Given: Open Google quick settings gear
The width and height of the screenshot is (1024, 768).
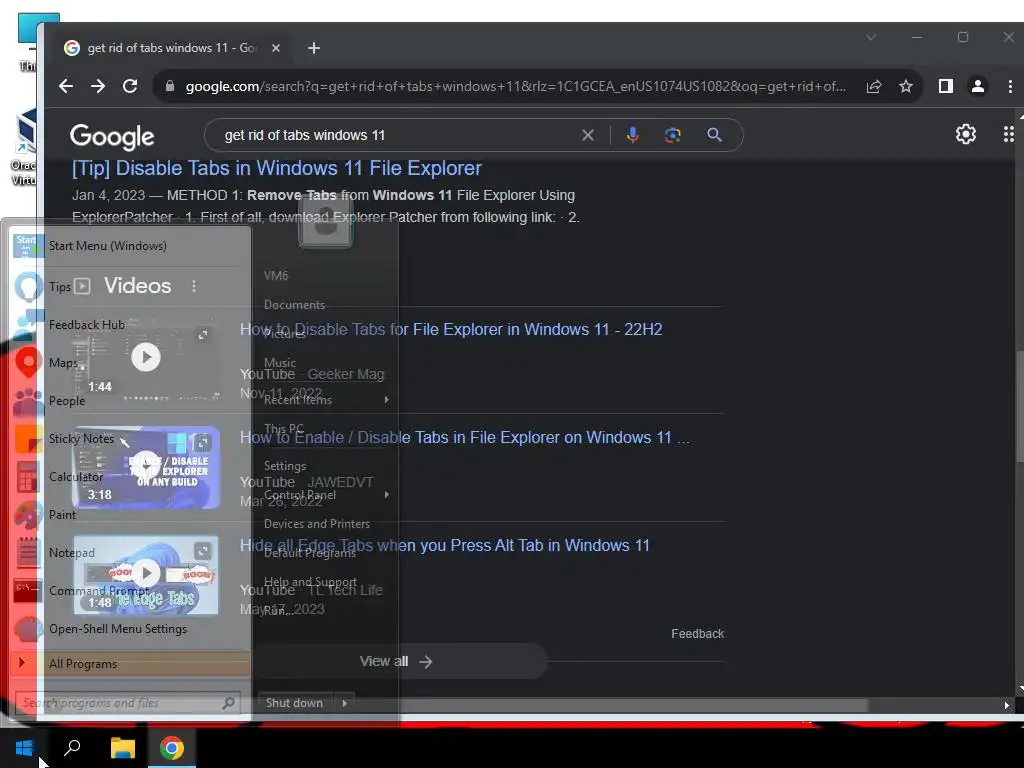Looking at the screenshot, I should click(966, 134).
